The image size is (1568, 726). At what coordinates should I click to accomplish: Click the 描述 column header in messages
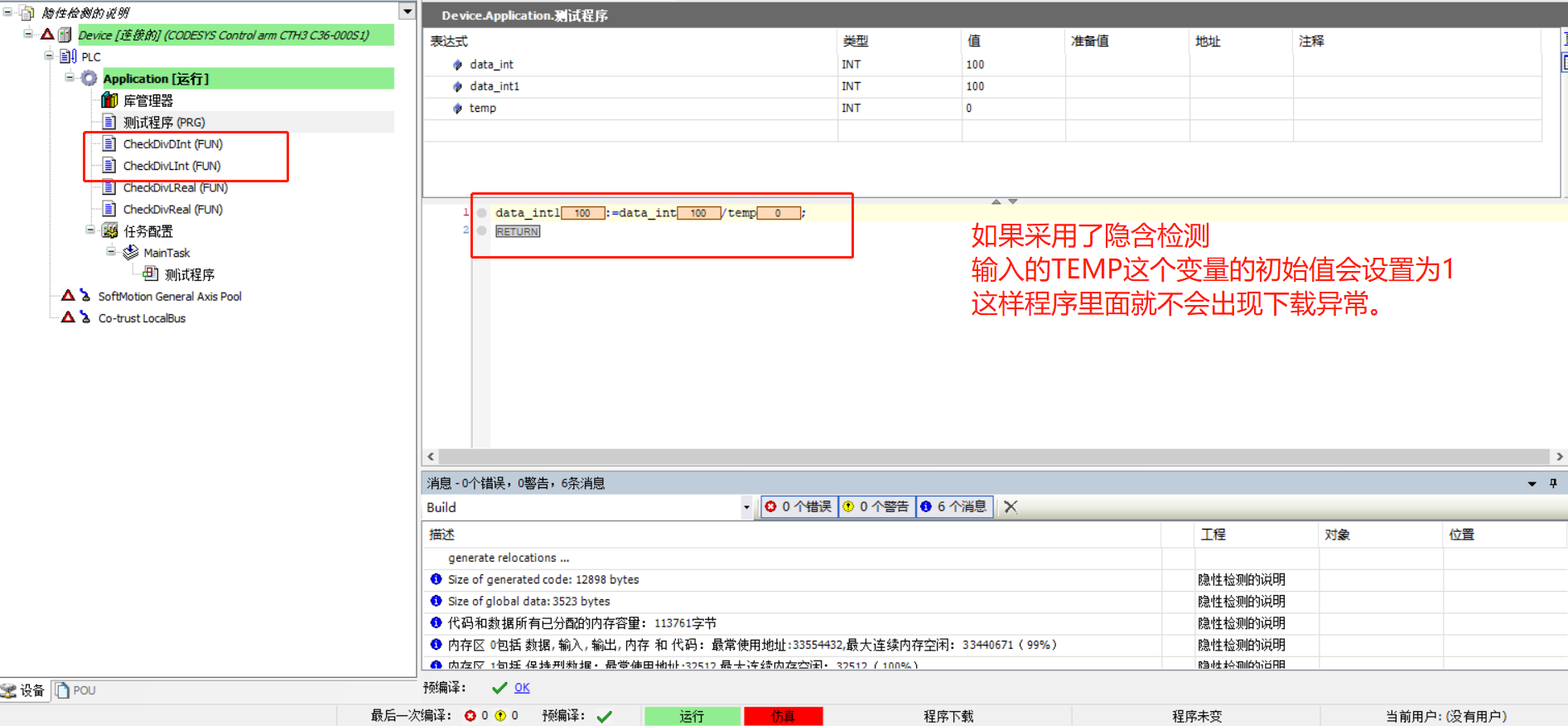792,535
